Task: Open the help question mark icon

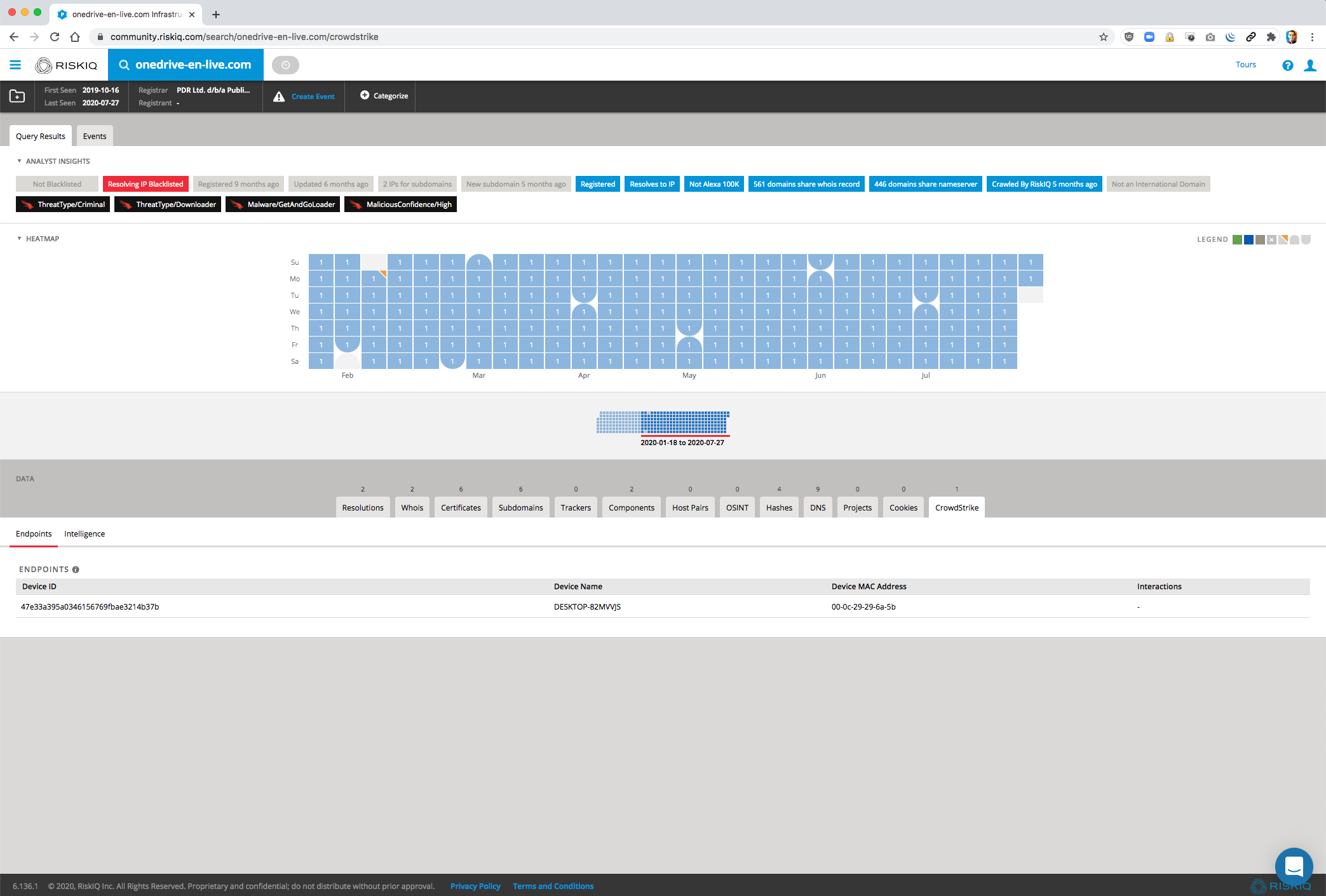Action: coord(1288,65)
